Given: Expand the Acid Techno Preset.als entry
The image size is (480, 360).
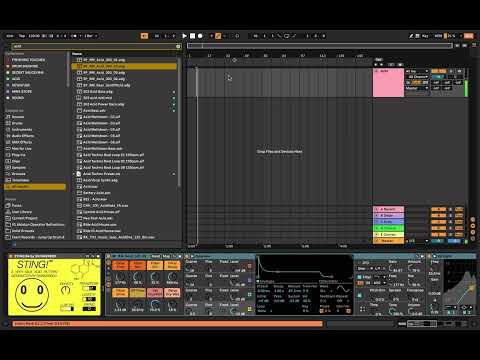Looking at the screenshot, I should (74, 174).
